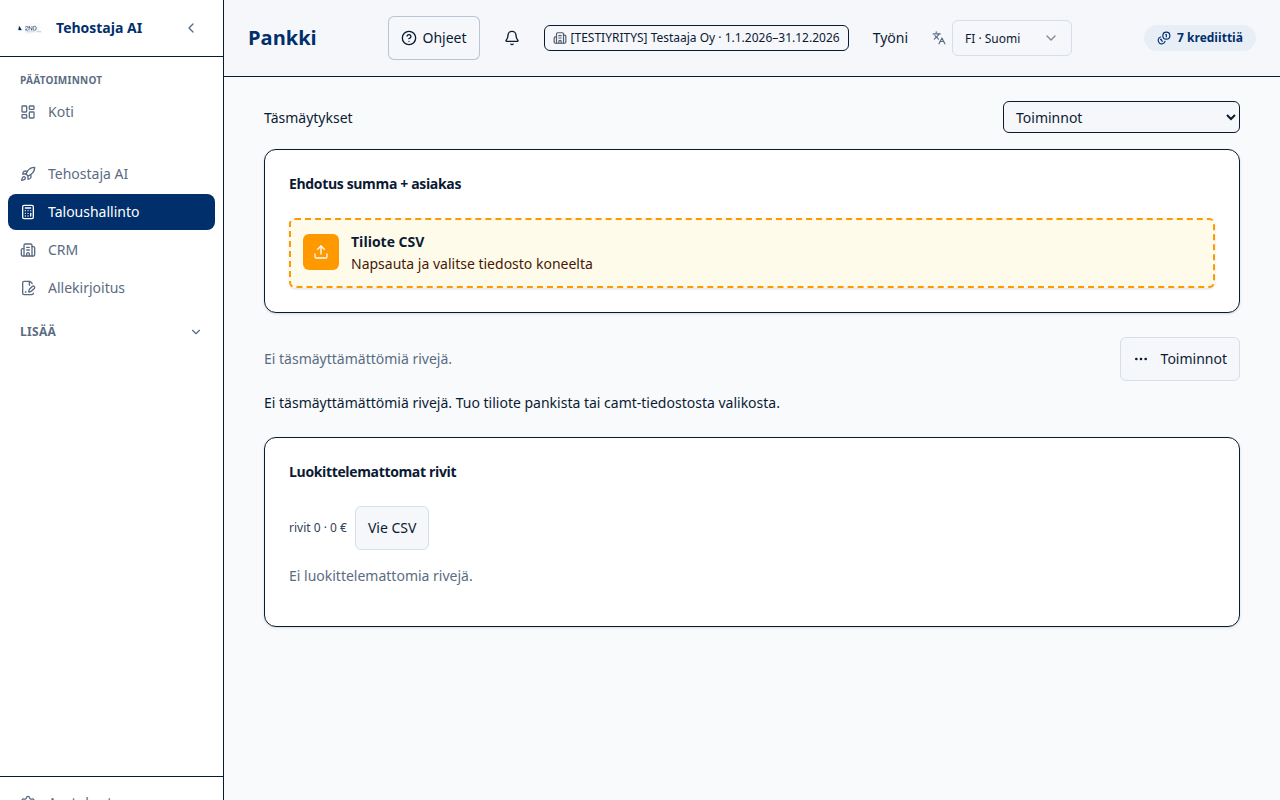Click the orange upload icon for Tiliote CSV
Viewport: 1280px width, 800px height.
321,252
